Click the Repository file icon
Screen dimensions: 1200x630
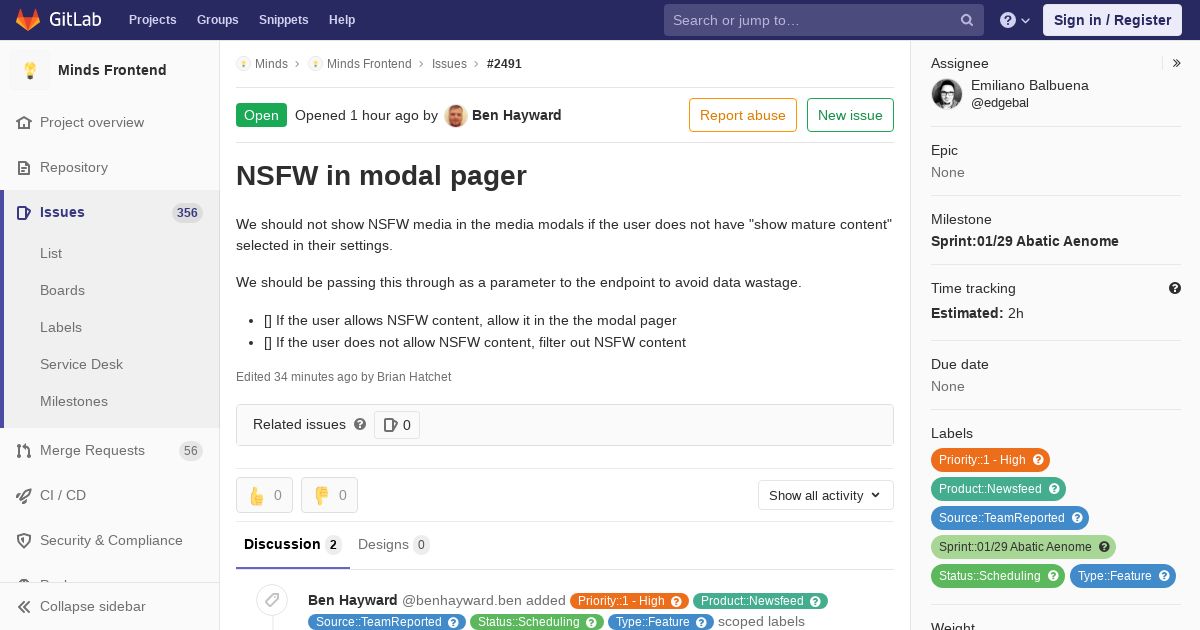click(x=24, y=167)
